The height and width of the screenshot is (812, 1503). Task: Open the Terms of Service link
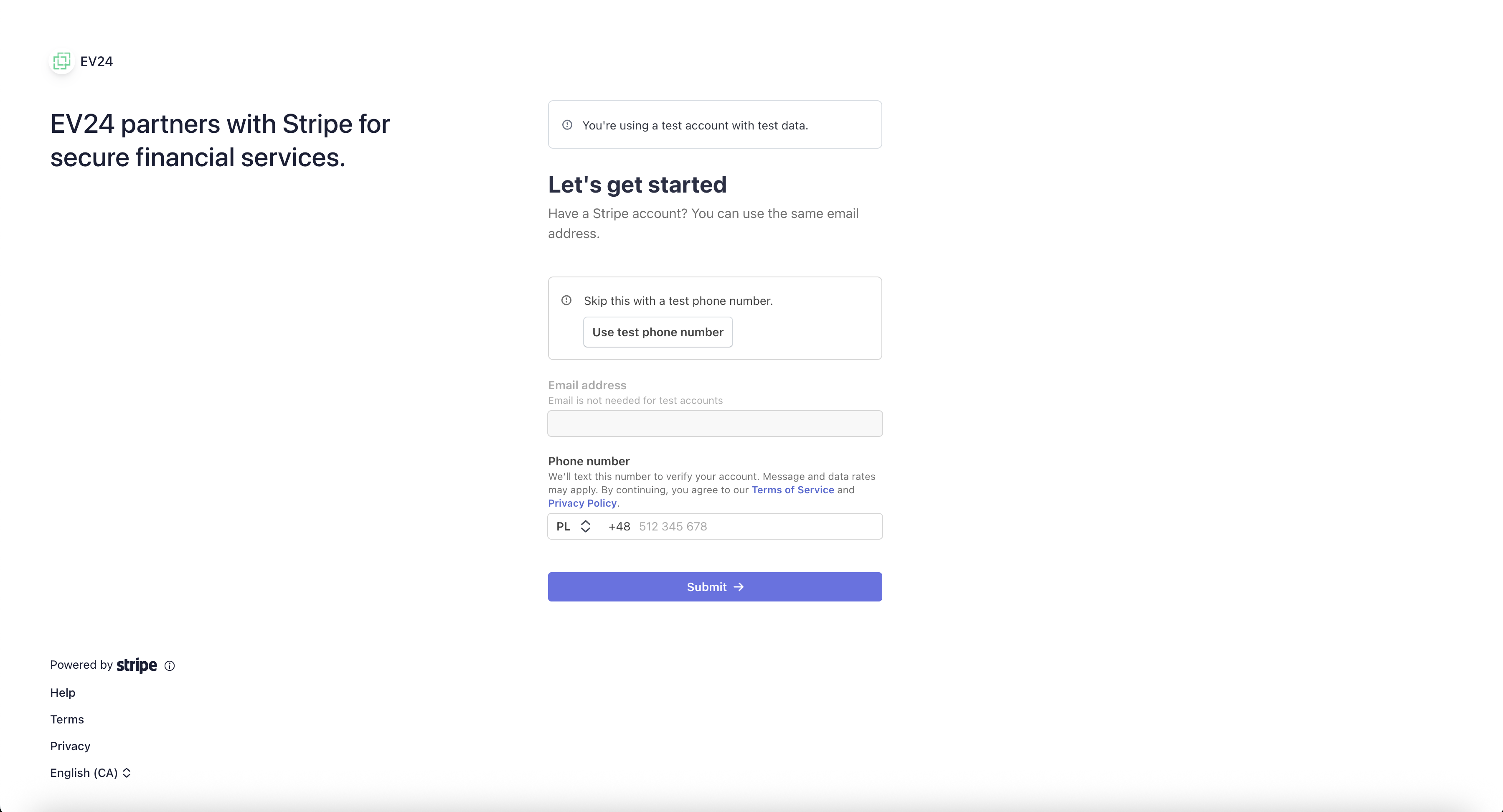click(792, 490)
